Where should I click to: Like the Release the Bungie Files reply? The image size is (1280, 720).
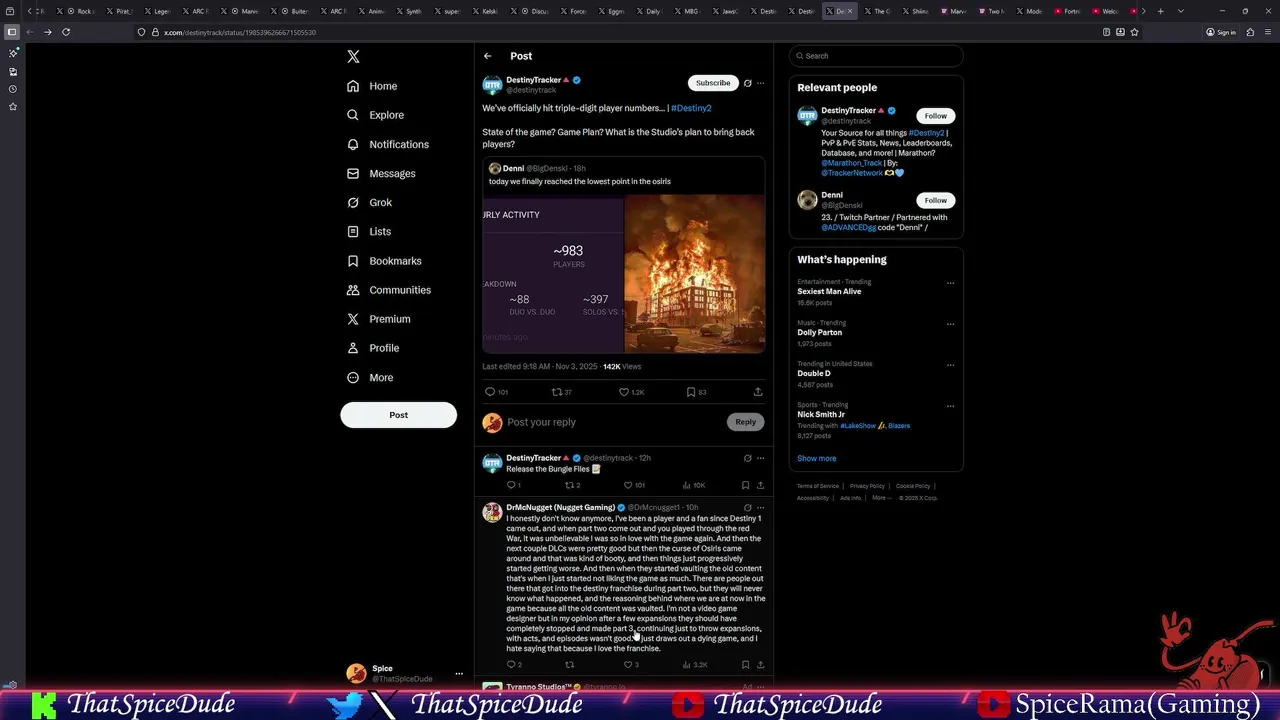633,485
